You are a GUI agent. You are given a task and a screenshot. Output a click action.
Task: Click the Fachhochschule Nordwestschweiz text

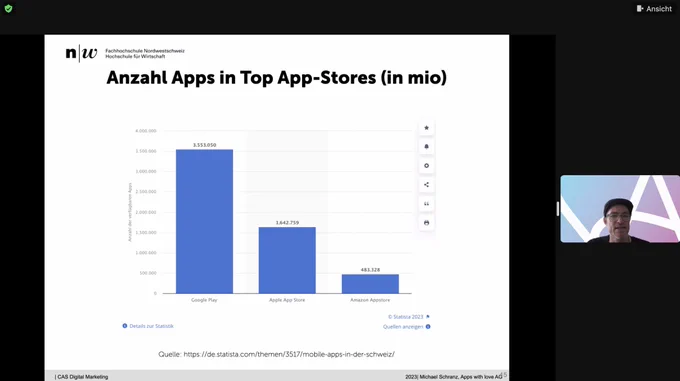coord(145,51)
